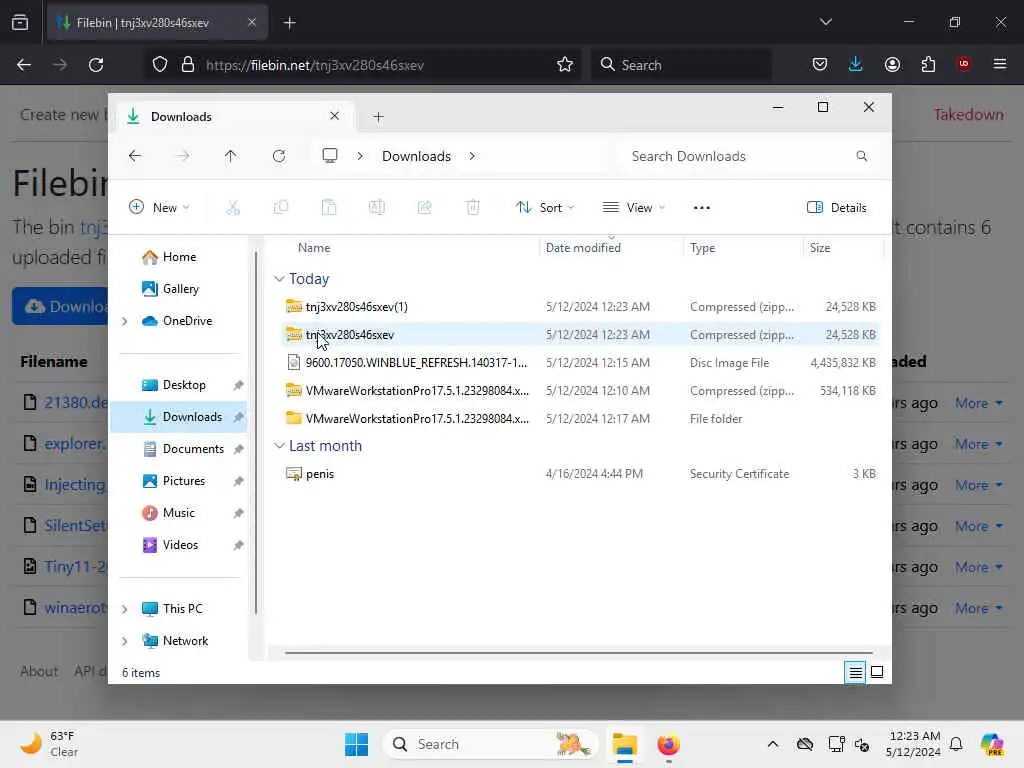The image size is (1024, 768).
Task: Open Firefox downloads panel icon
Action: pyautogui.click(x=856, y=64)
